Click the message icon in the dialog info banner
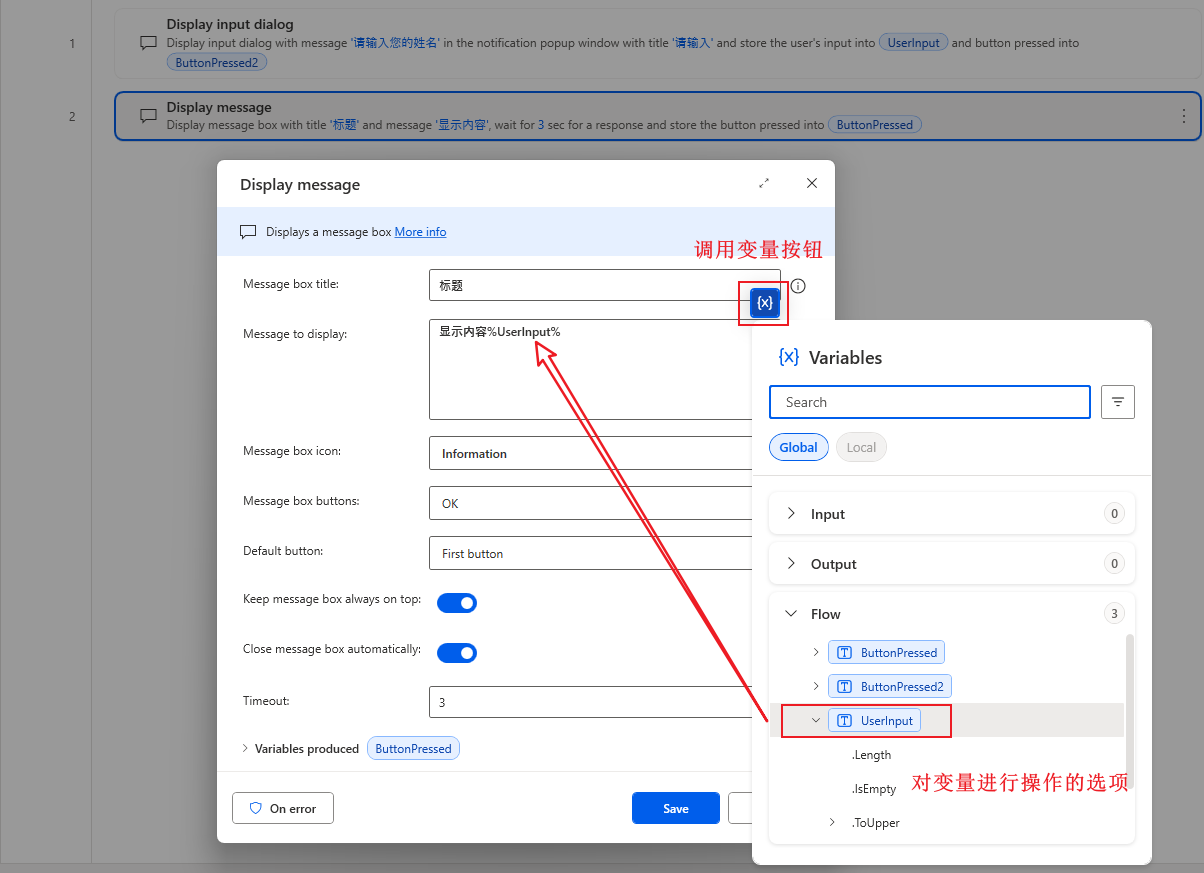 [248, 232]
